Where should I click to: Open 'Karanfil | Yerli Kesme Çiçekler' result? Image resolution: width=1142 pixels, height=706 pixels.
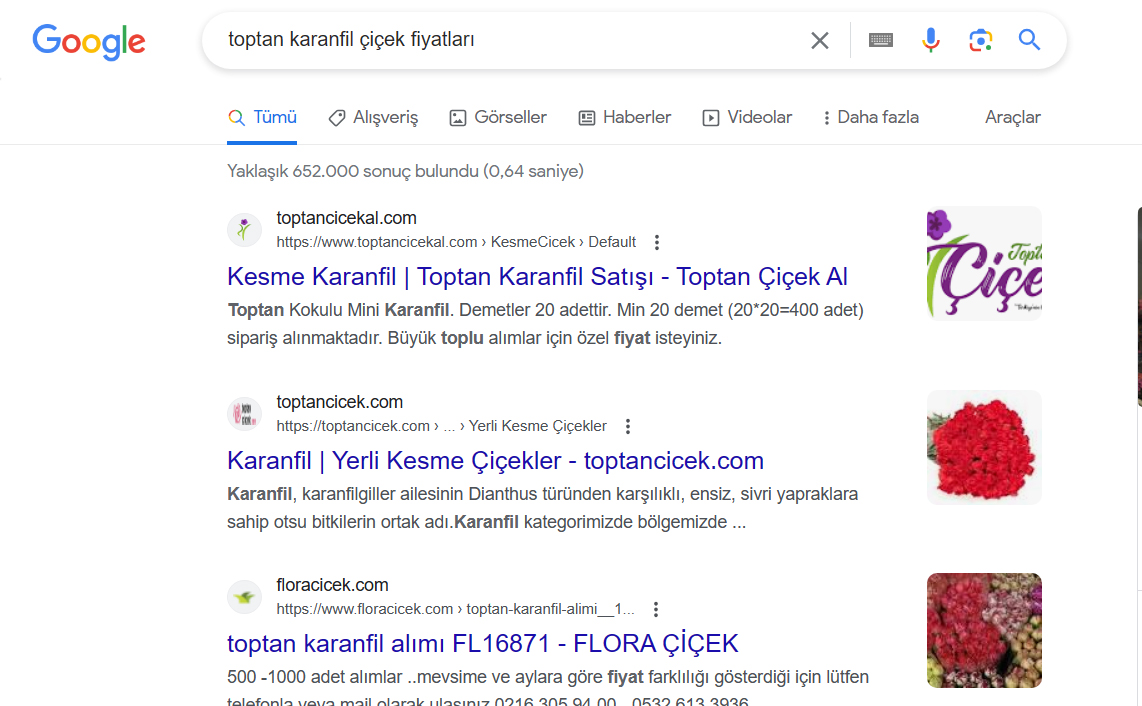(495, 461)
